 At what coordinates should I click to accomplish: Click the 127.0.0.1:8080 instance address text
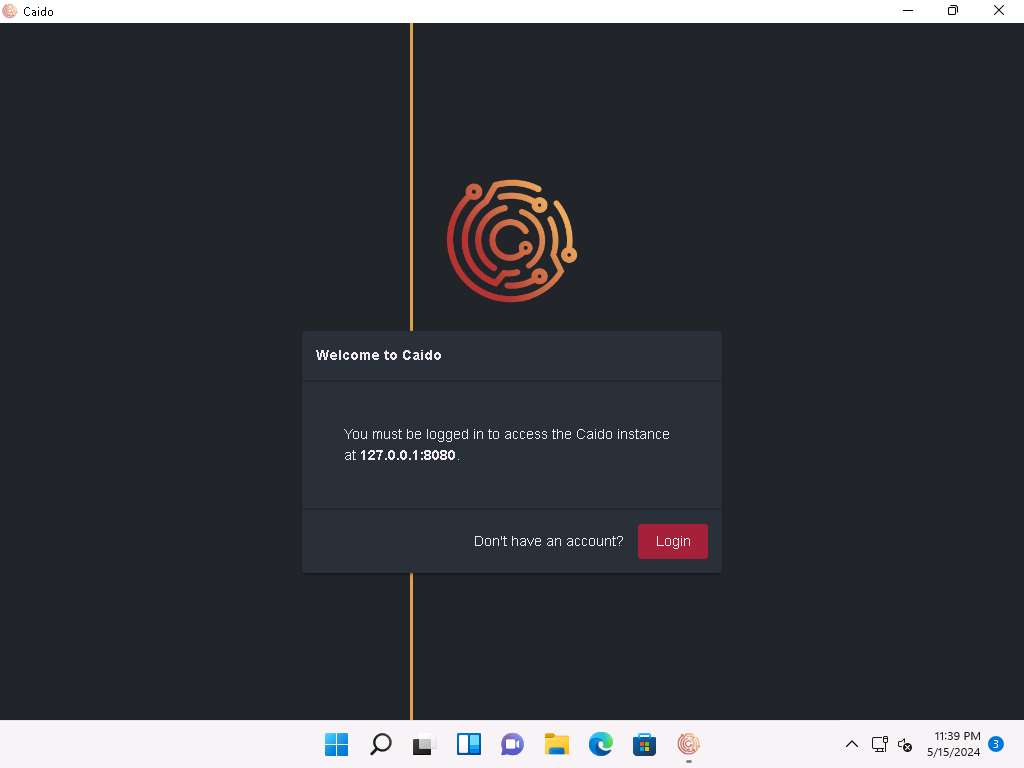[x=408, y=455]
